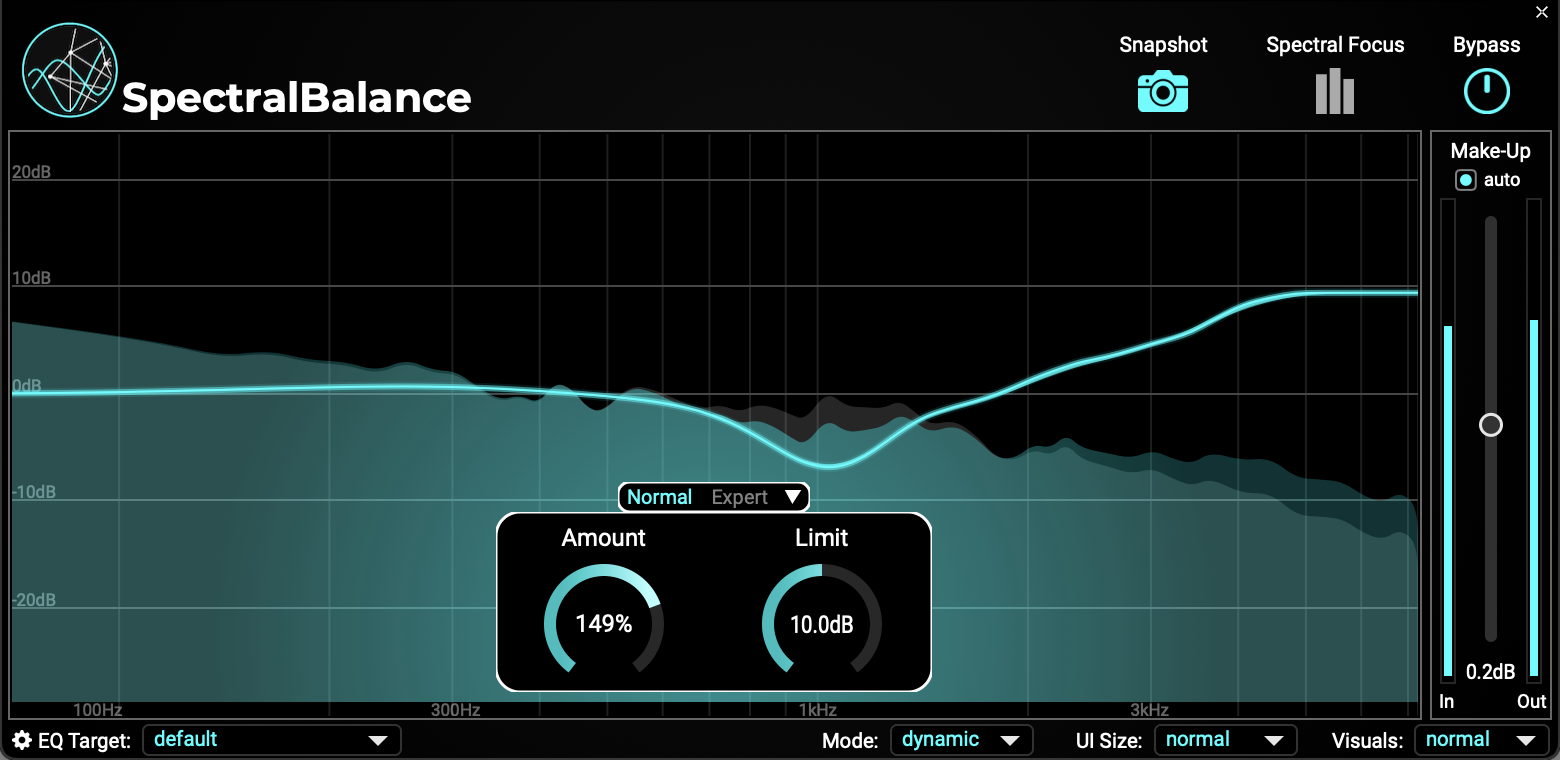Click the Limit label text
Image resolution: width=1560 pixels, height=760 pixels.
822,538
